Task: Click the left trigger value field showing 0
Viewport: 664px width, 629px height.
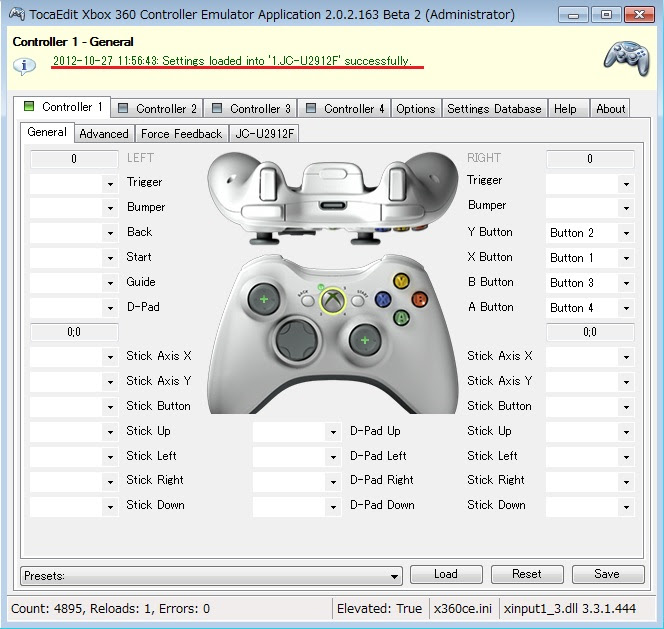Action: click(x=74, y=159)
